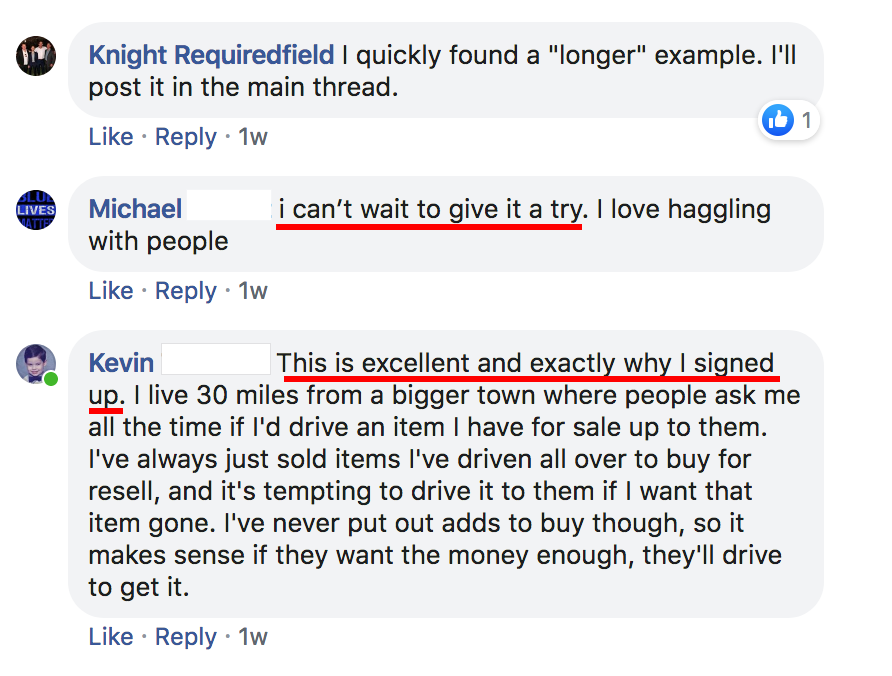The height and width of the screenshot is (676, 892).
Task: Click Kevin's green online status dot
Action: [x=51, y=379]
